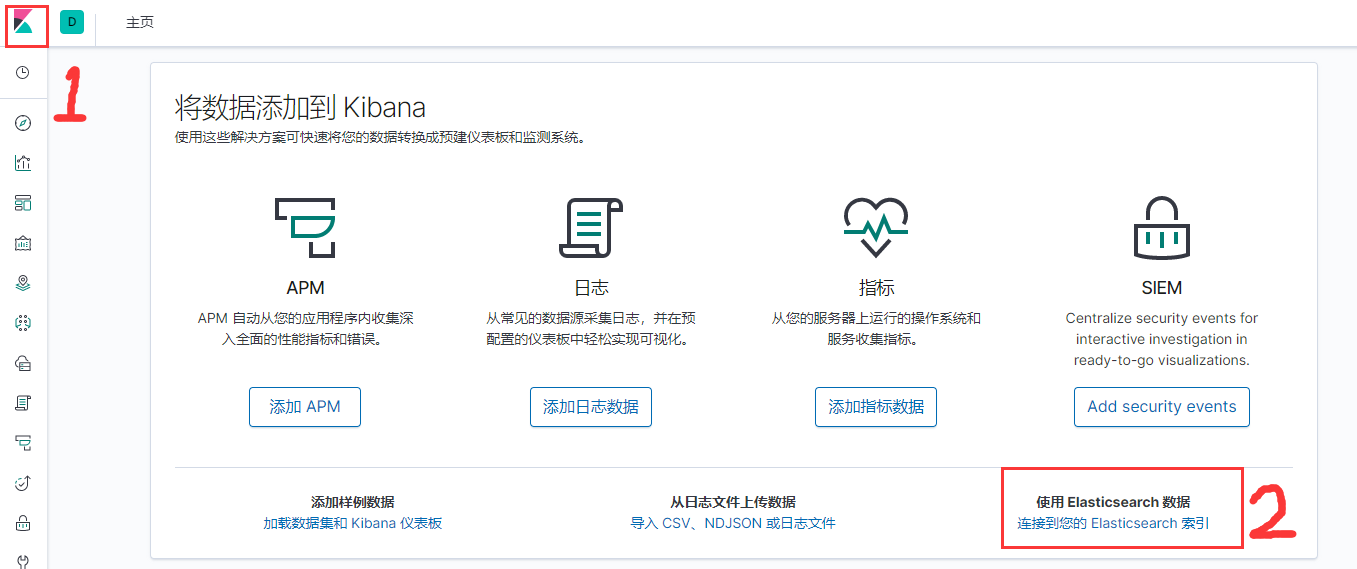Open 导入 CSV、NDJSON 或日志文件 link
1357x569 pixels.
tap(733, 523)
